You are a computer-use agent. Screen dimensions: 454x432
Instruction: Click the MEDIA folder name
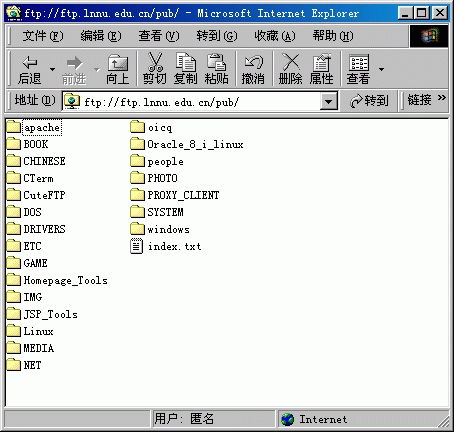[x=39, y=348]
